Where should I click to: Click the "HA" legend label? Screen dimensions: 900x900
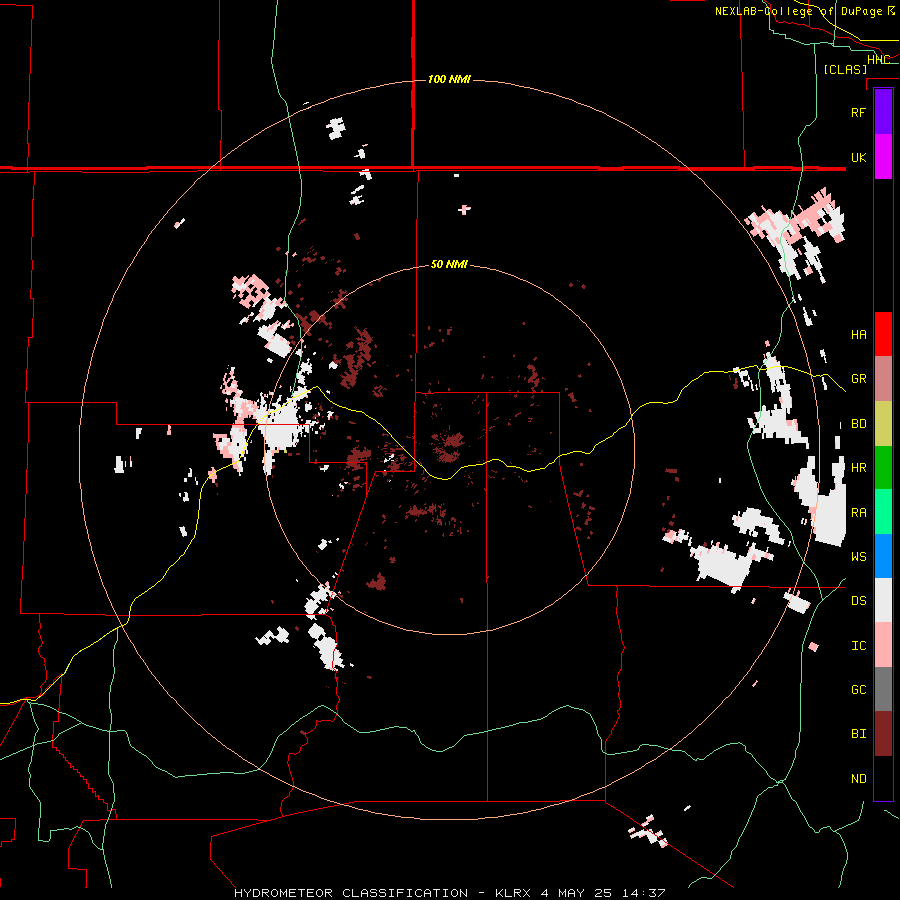(858, 335)
